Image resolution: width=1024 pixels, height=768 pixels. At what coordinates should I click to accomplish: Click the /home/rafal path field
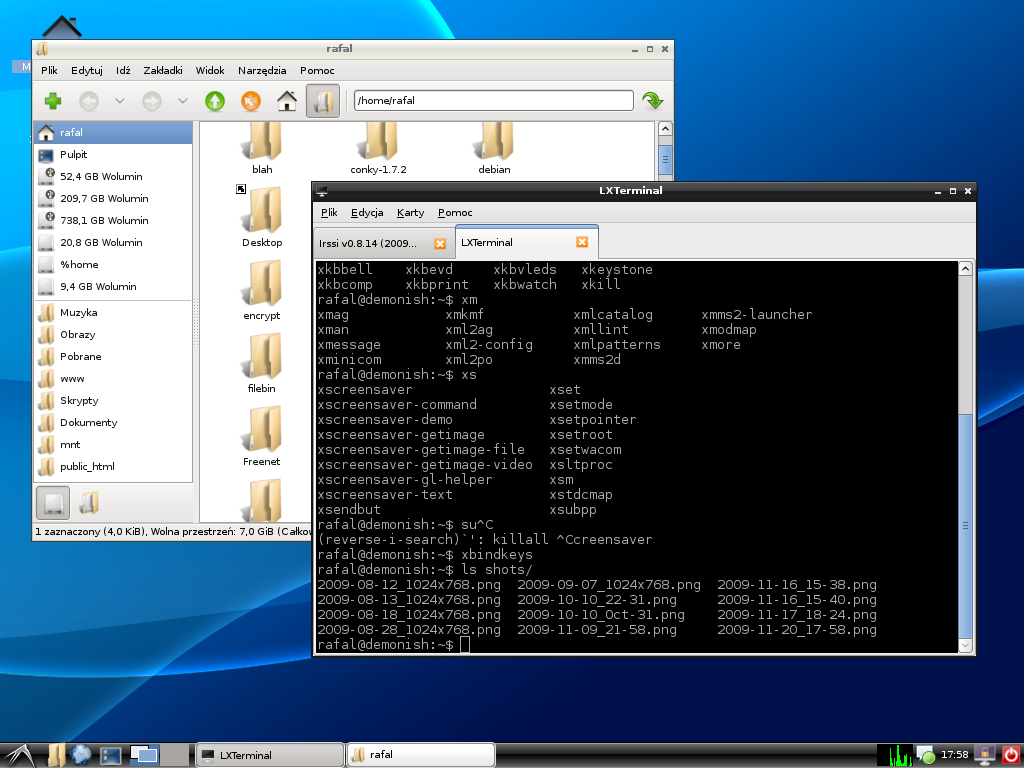coord(493,101)
